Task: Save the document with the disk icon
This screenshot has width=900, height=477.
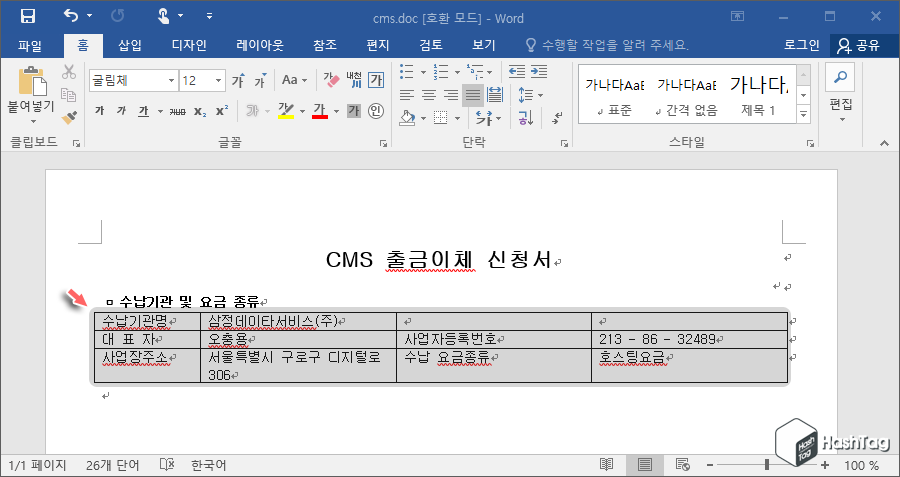Action: (x=28, y=16)
